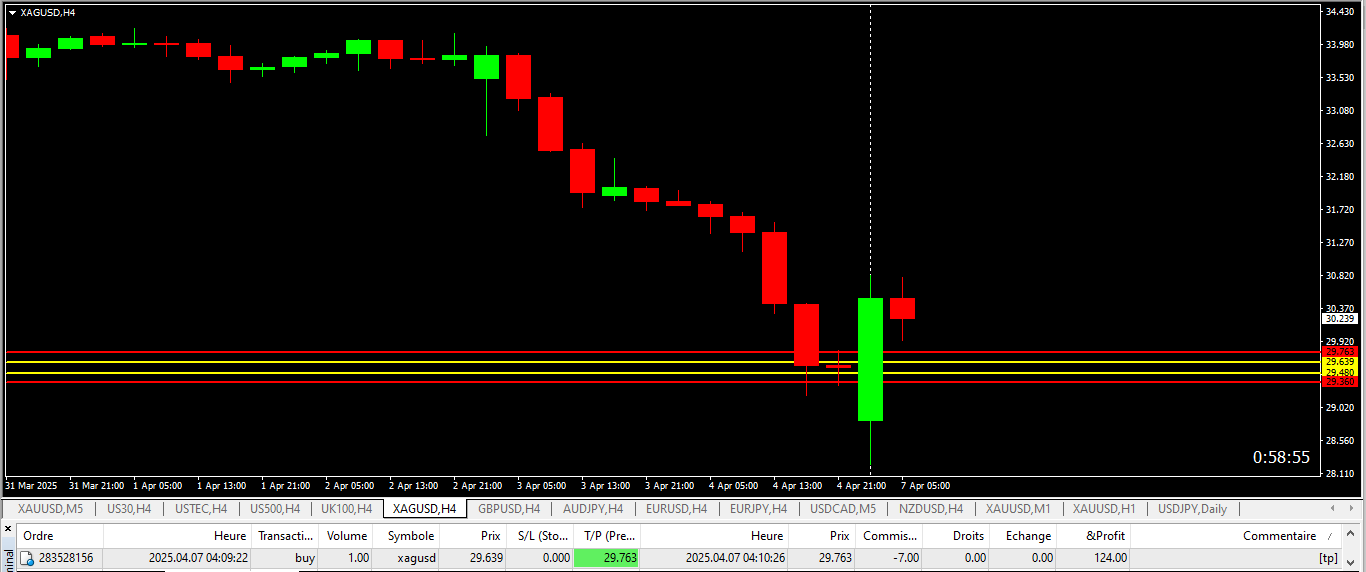Switch to the US30,H4 chart tab

[129, 509]
